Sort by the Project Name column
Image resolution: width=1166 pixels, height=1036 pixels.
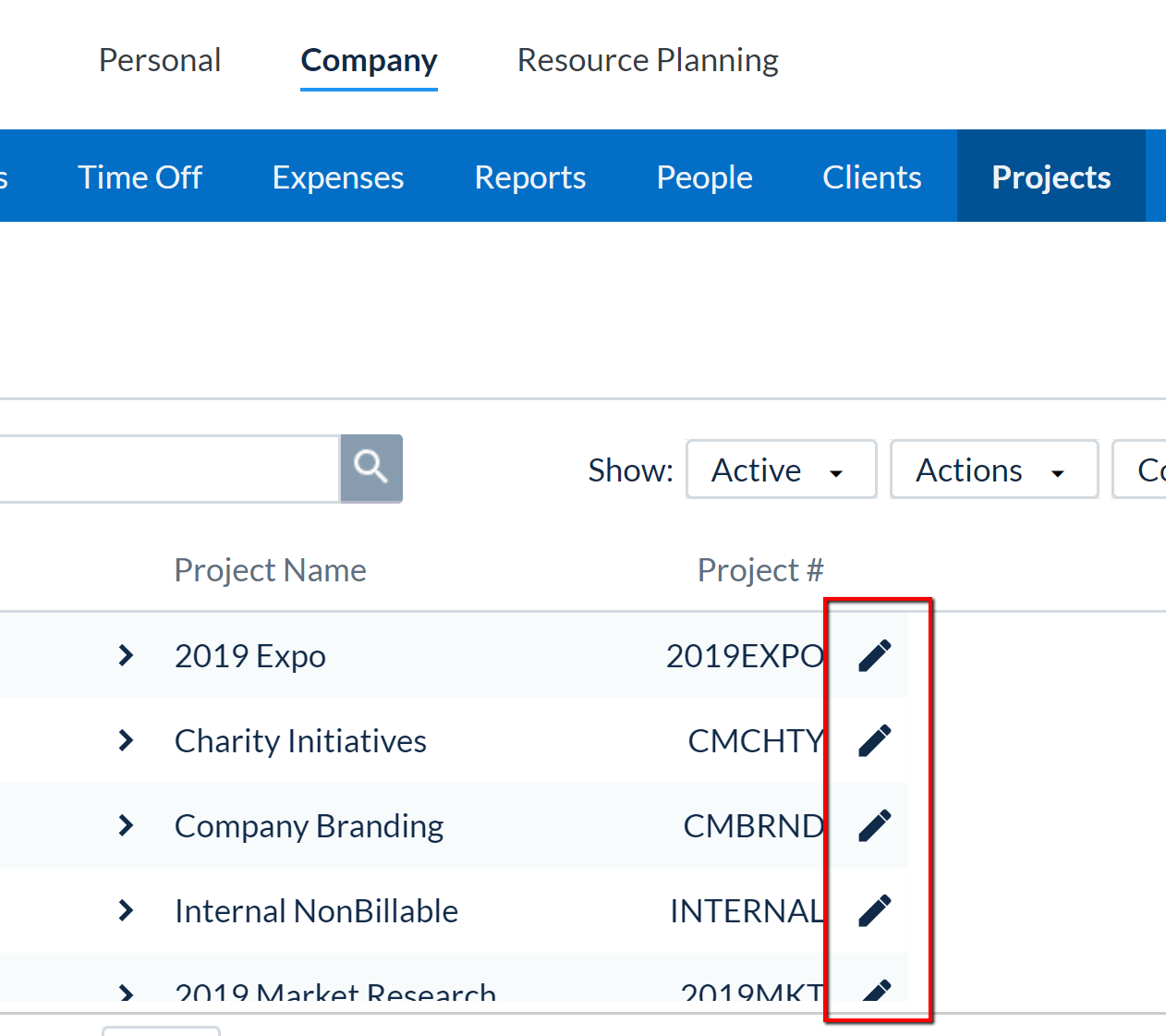coord(270,569)
